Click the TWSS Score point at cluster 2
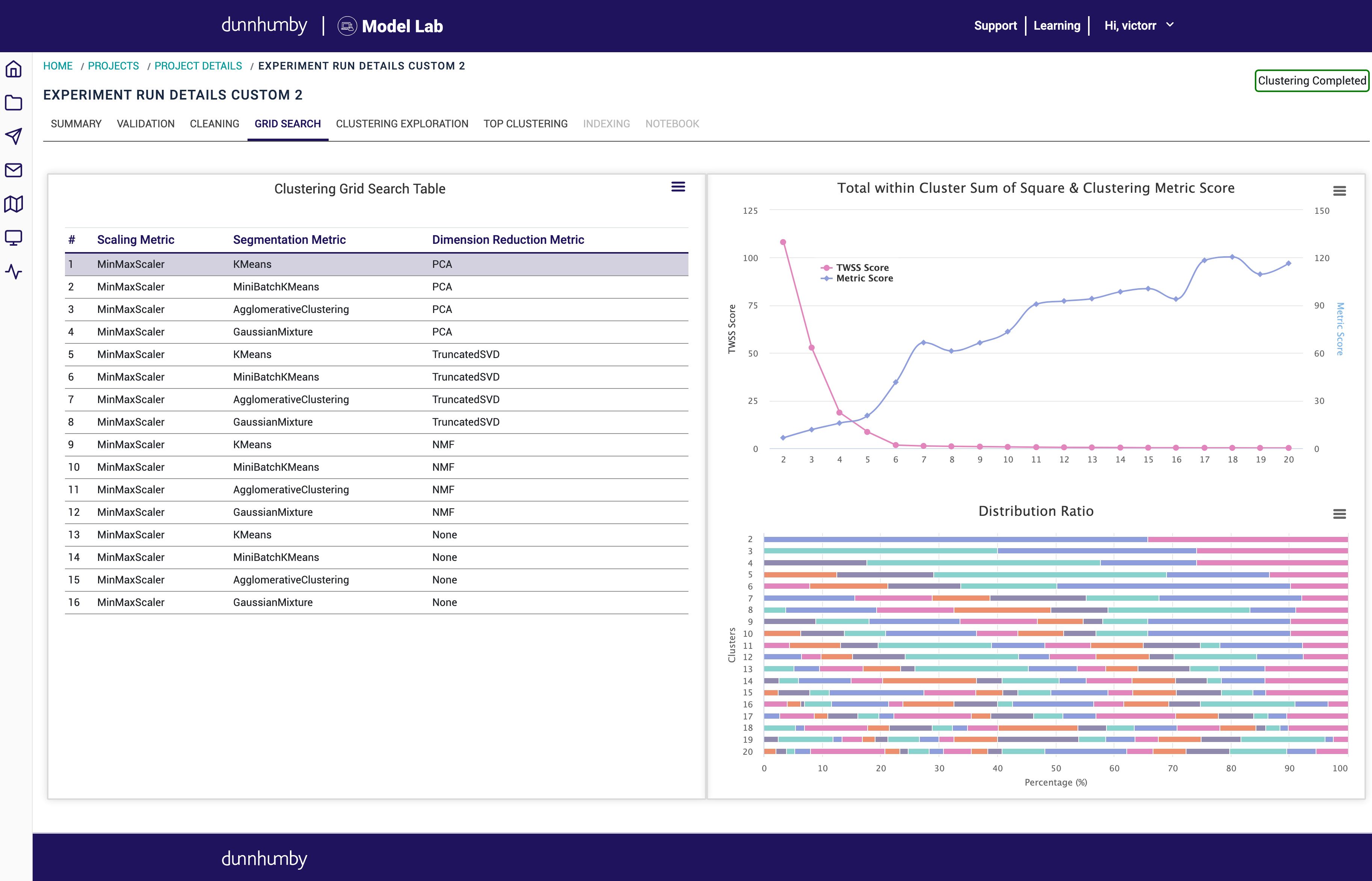This screenshot has height=881, width=1372. point(783,242)
